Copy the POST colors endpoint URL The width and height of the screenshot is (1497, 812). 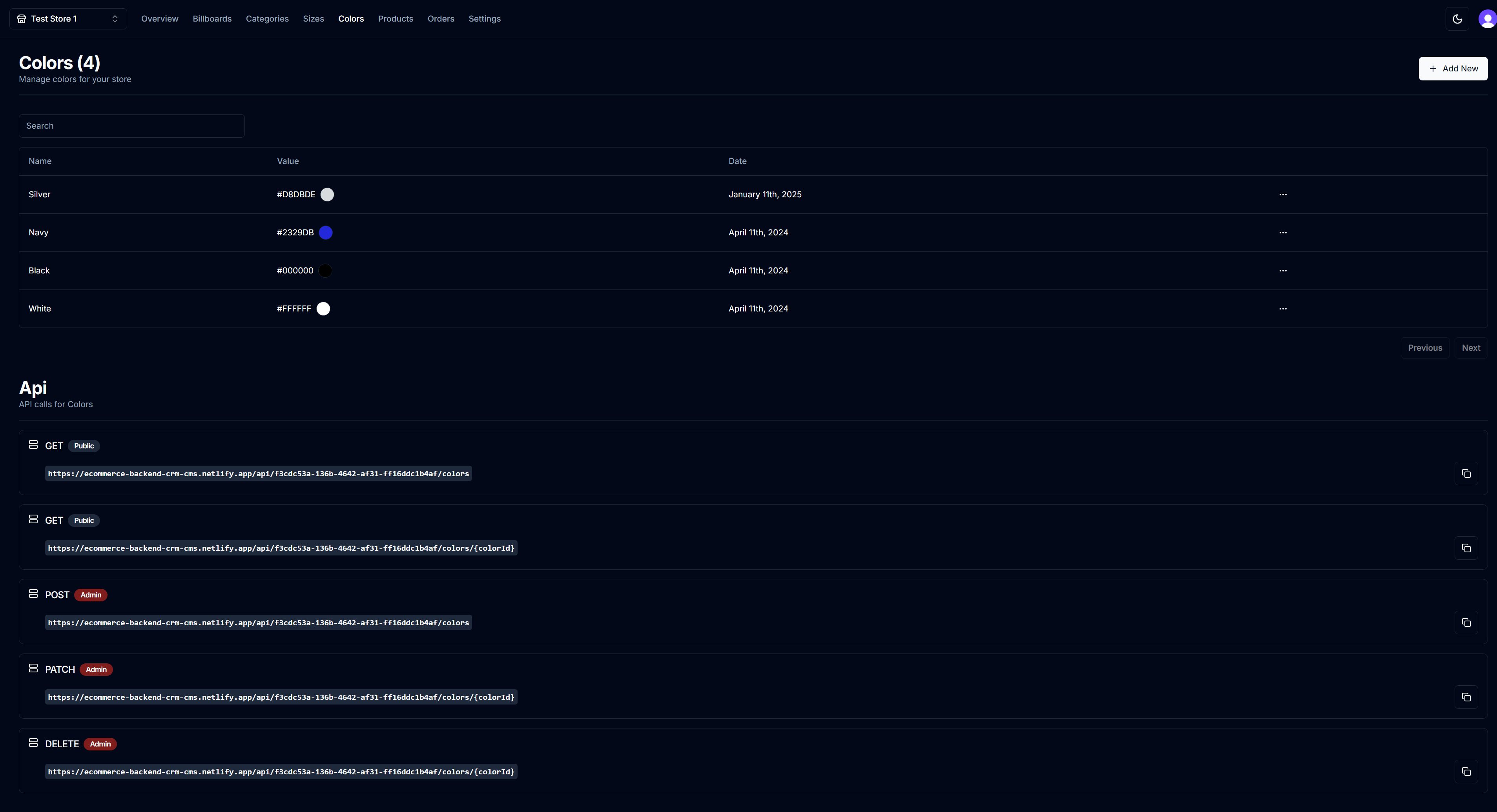(1466, 622)
